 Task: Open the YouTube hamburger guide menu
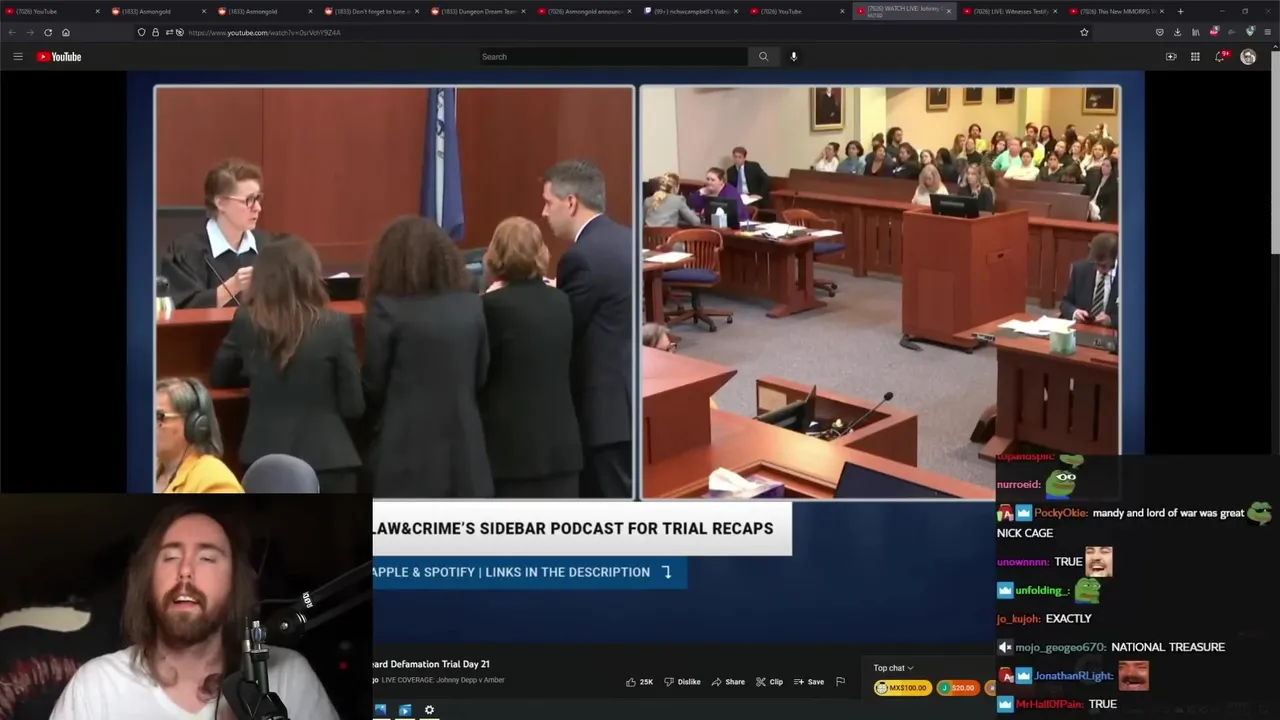click(x=17, y=57)
